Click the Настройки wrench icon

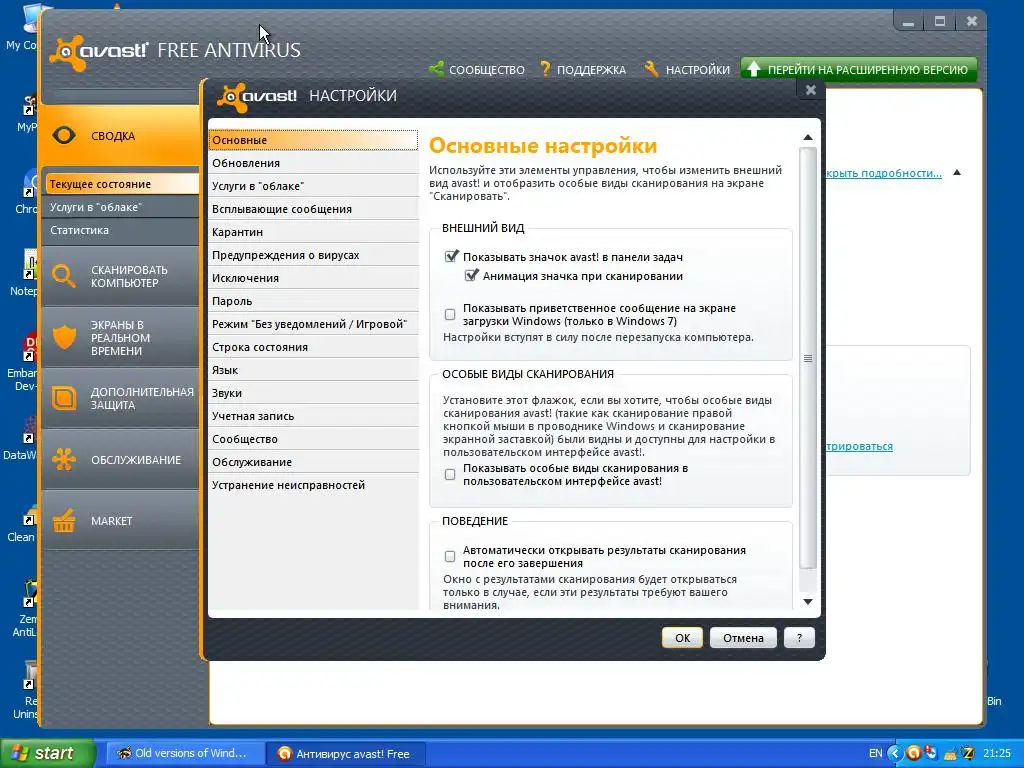[651, 69]
